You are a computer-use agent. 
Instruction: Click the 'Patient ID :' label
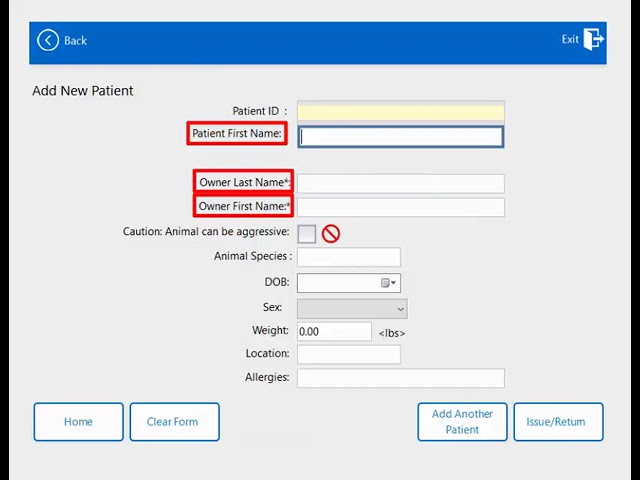(260, 111)
